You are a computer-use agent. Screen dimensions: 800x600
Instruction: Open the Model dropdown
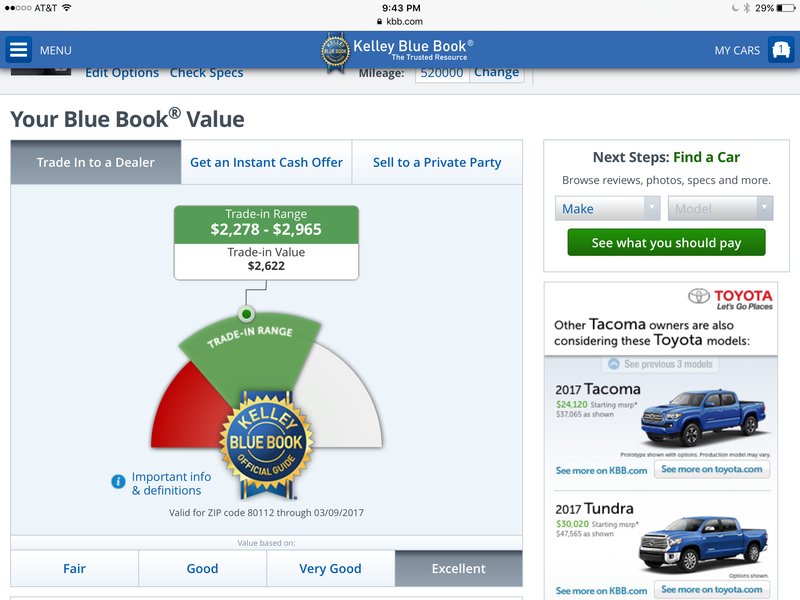(x=720, y=208)
